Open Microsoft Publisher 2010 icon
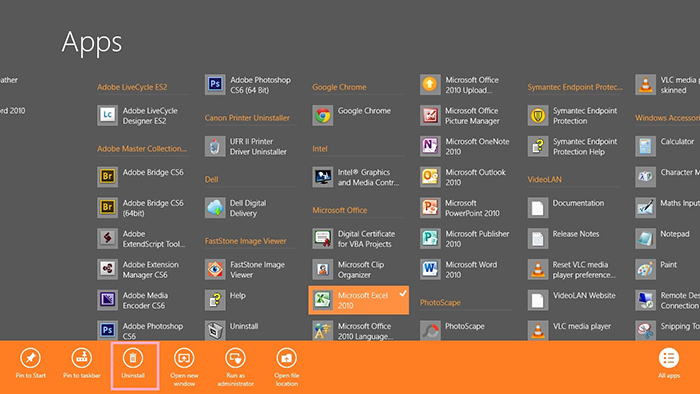 point(430,238)
